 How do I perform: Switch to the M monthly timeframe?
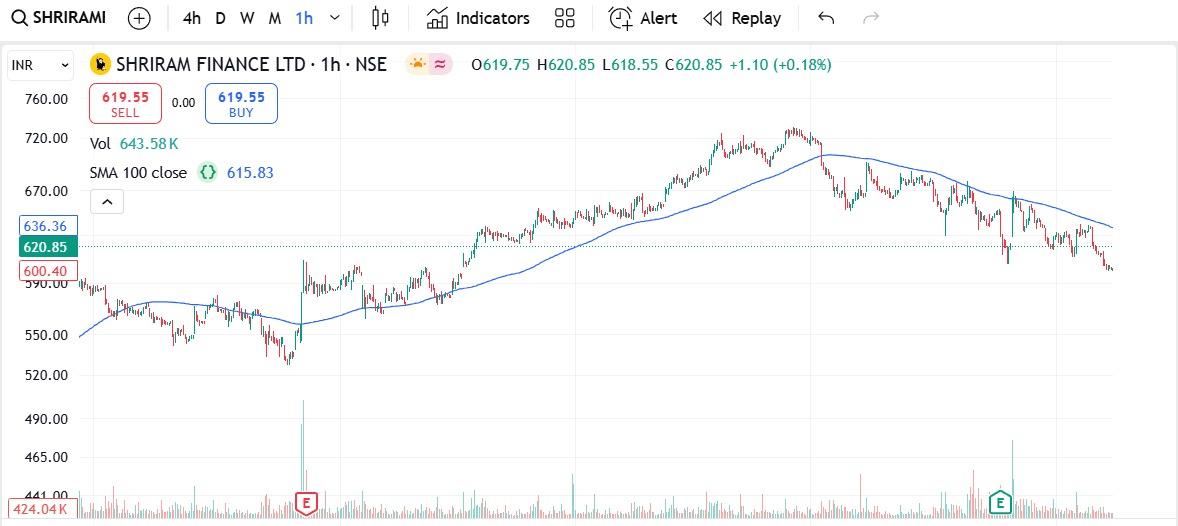(275, 18)
